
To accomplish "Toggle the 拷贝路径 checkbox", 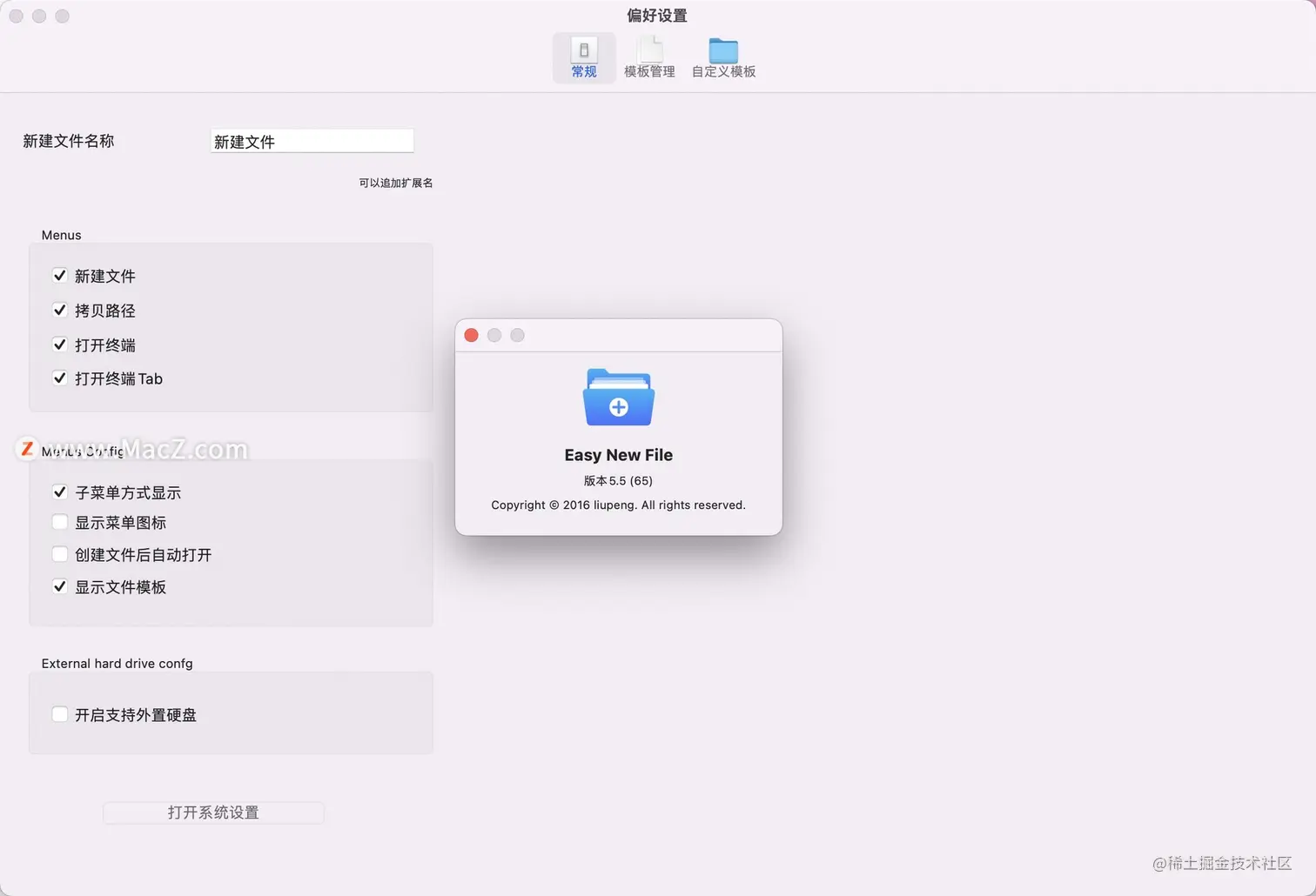I will (60, 310).
